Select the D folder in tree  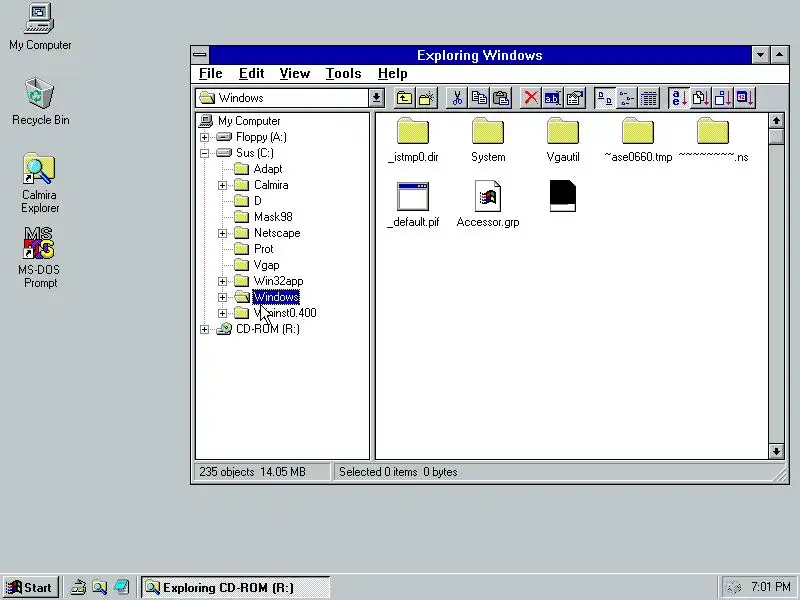click(258, 201)
